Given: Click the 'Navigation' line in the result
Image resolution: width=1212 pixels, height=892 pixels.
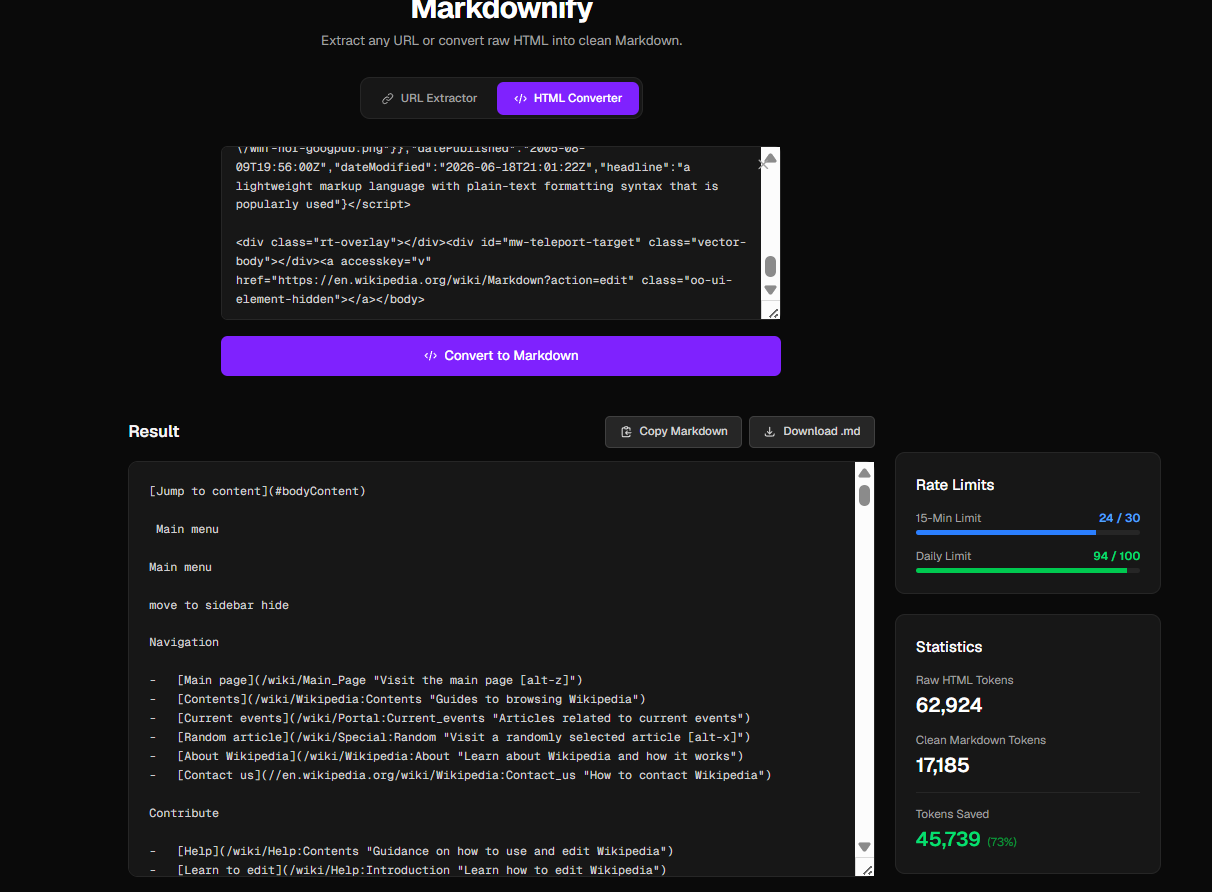Looking at the screenshot, I should tap(184, 642).
